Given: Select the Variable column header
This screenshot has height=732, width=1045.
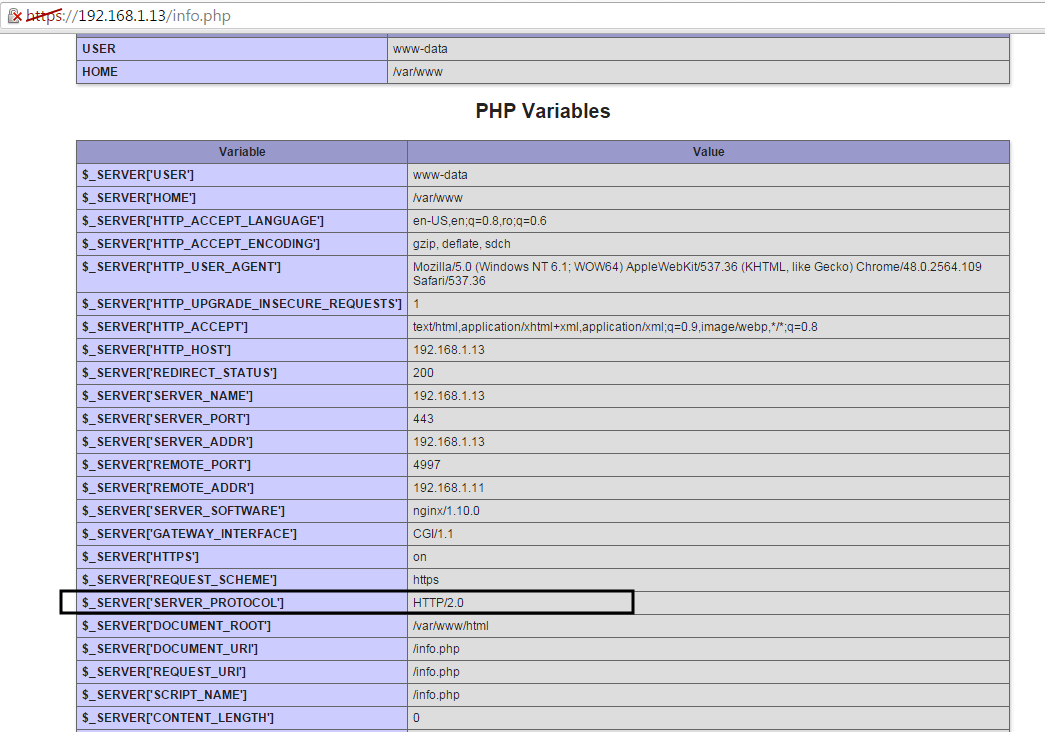Looking at the screenshot, I should pyautogui.click(x=242, y=151).
